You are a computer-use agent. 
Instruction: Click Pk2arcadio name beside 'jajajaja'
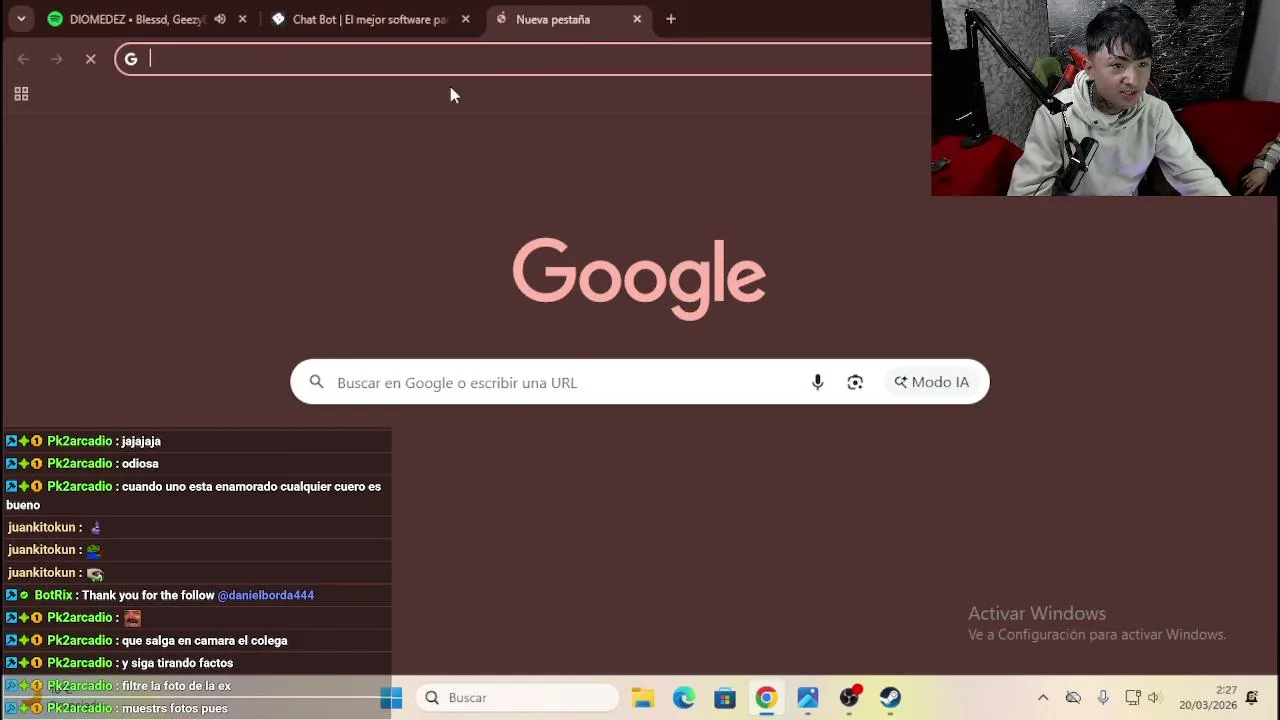[x=79, y=441]
